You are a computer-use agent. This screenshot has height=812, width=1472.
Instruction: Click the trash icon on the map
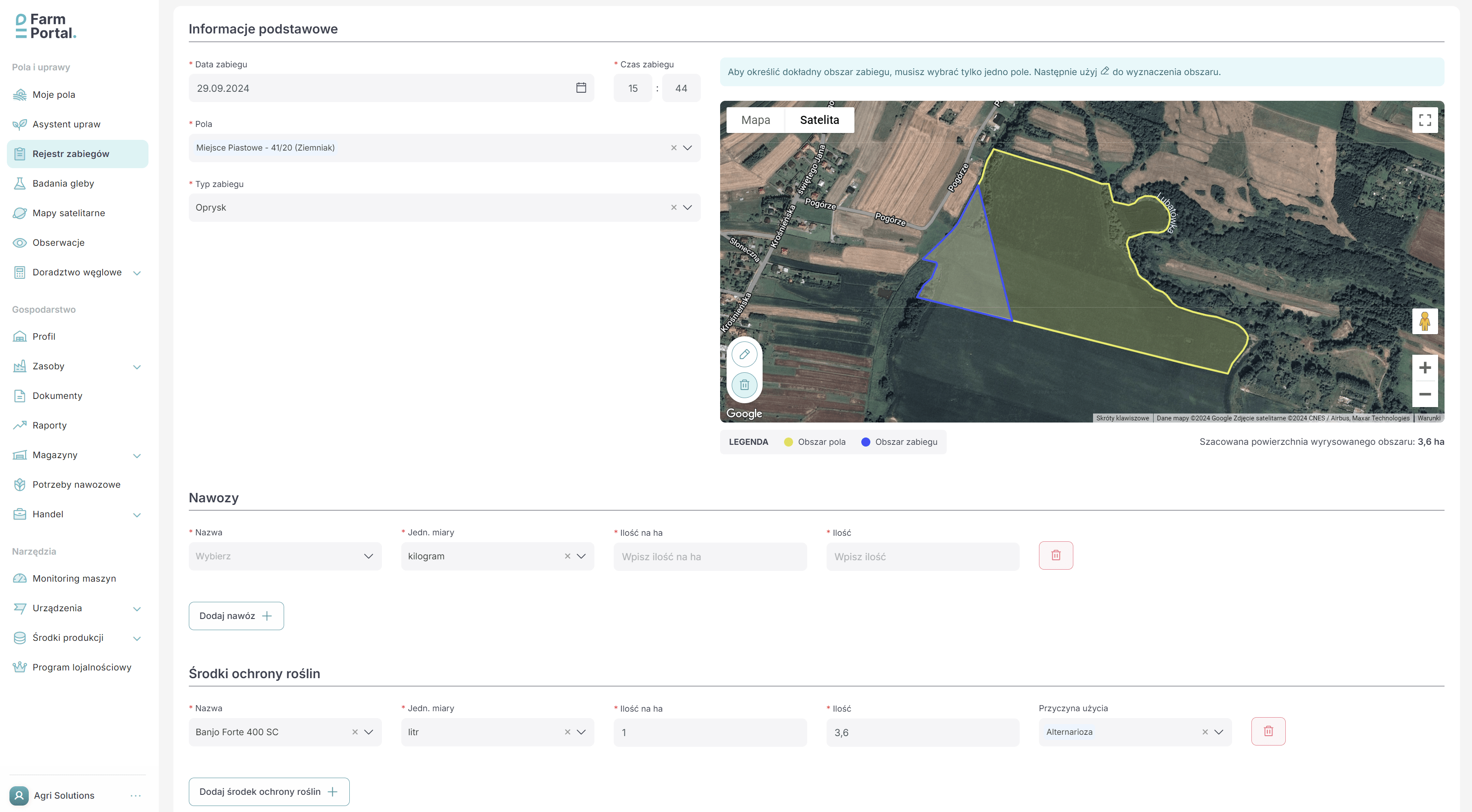744,385
